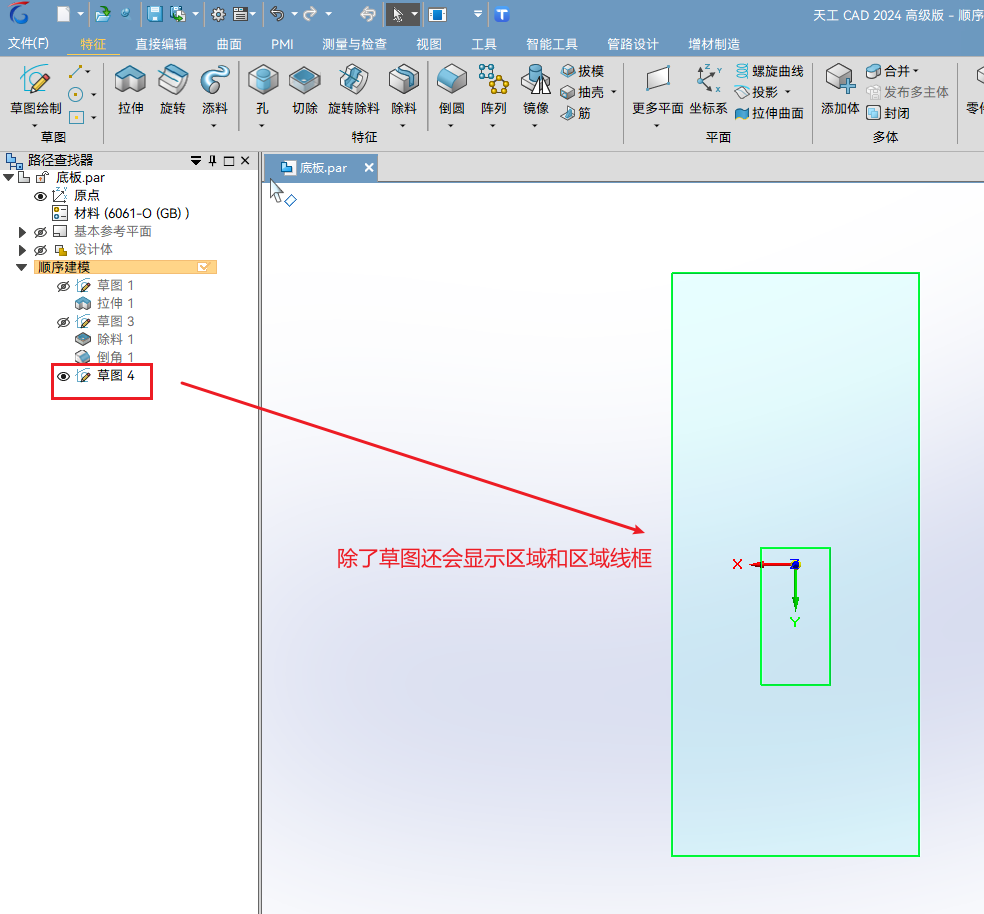The image size is (984, 914).
Task: Open the Undo history dropdown arrow
Action: click(294, 14)
